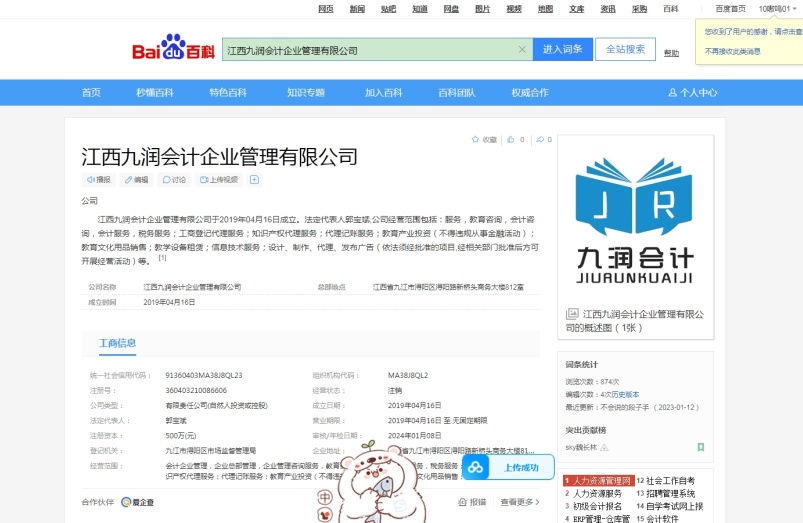Screen dimensions: 803x523
Task: Click the 中 input method icon
Action: tap(325, 497)
